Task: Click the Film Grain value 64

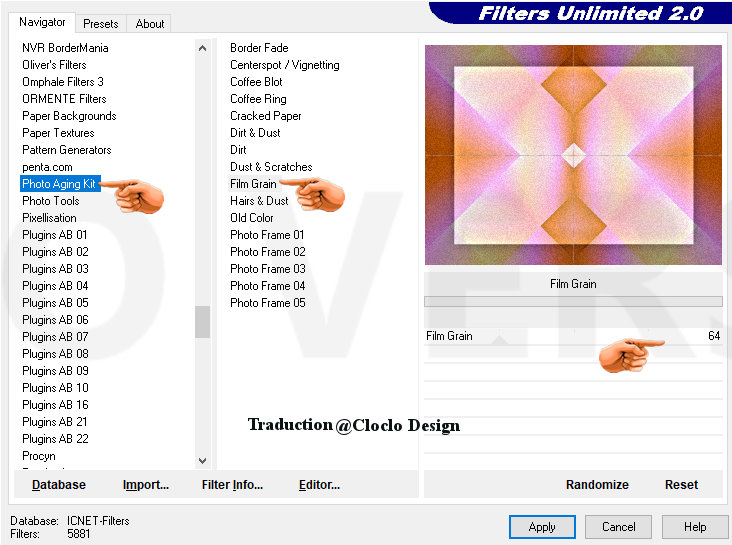Action: point(714,336)
